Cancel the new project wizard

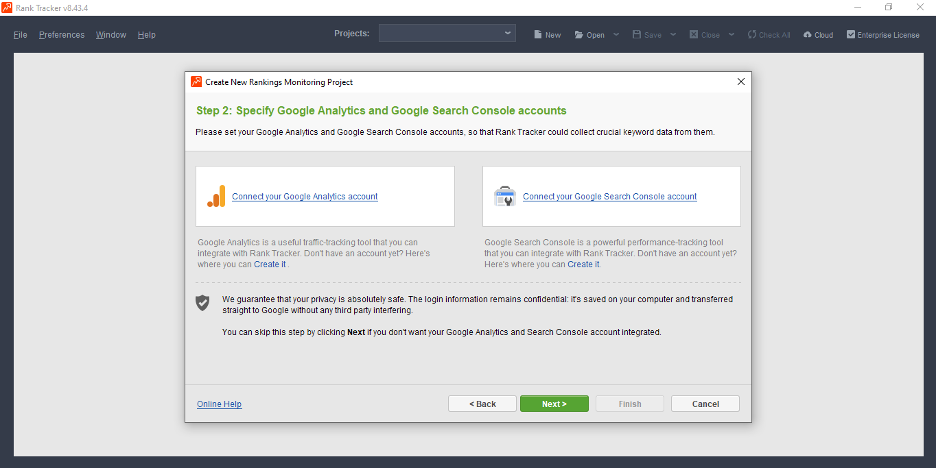[705, 404]
